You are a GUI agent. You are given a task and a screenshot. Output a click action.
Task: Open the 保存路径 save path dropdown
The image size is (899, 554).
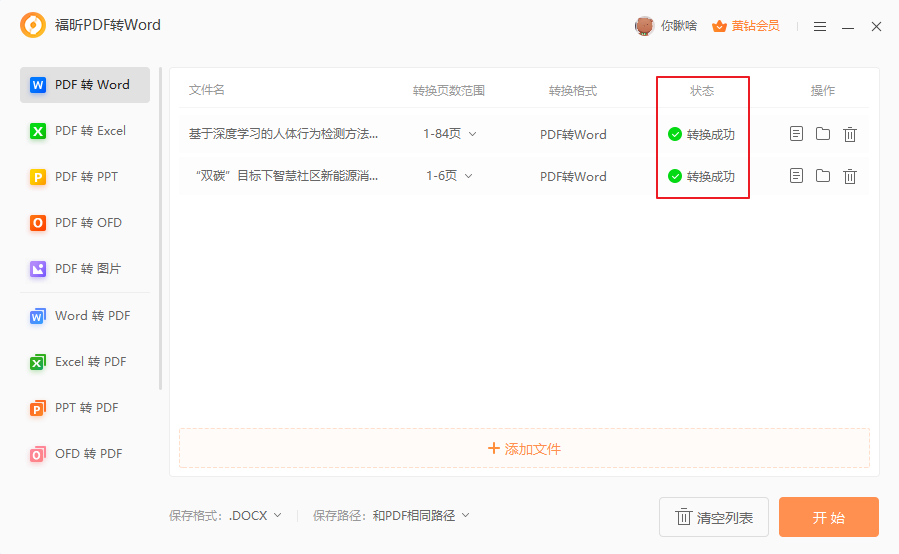420,516
